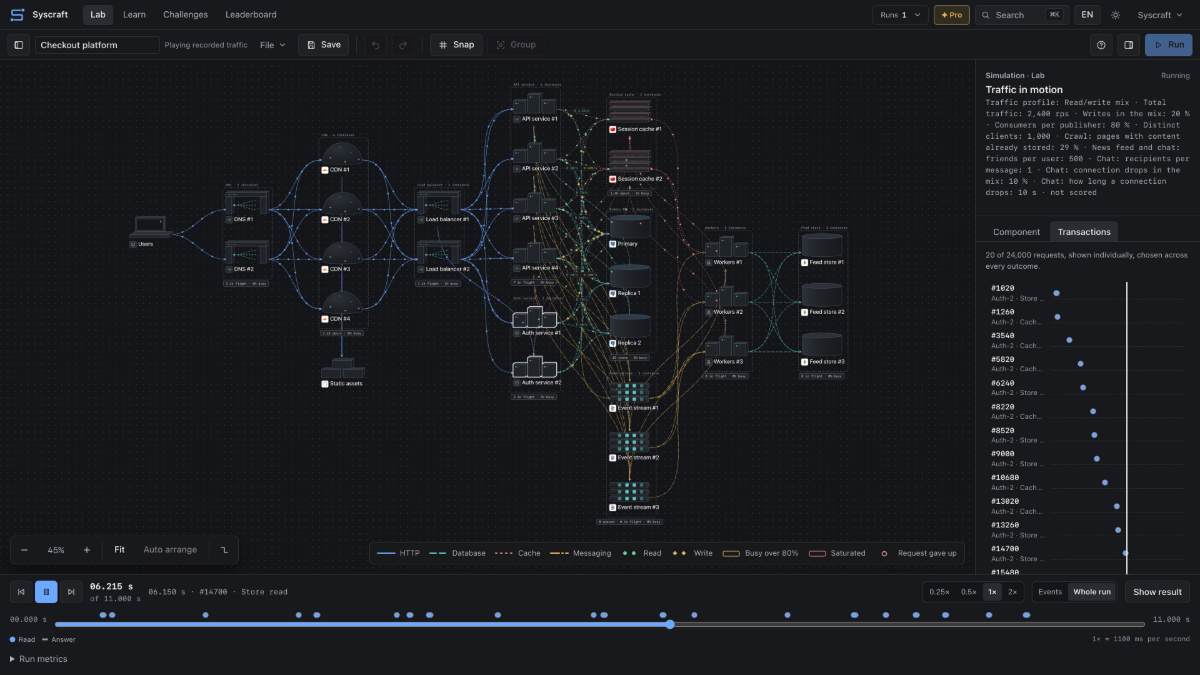Click the Run button
This screenshot has width=1200, height=675.
point(1168,45)
